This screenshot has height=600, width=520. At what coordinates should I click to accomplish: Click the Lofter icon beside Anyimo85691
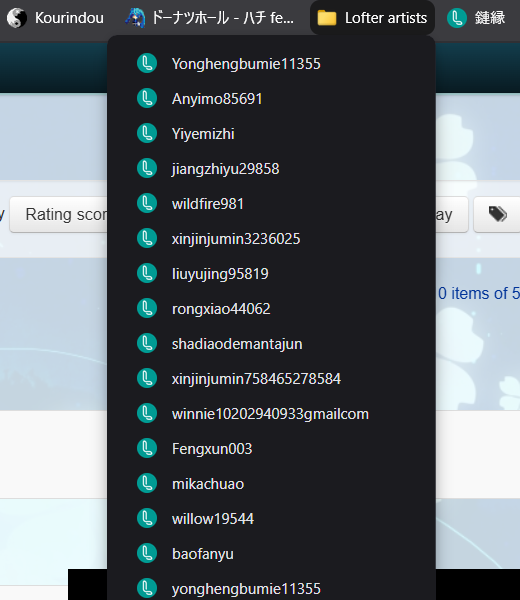(147, 98)
